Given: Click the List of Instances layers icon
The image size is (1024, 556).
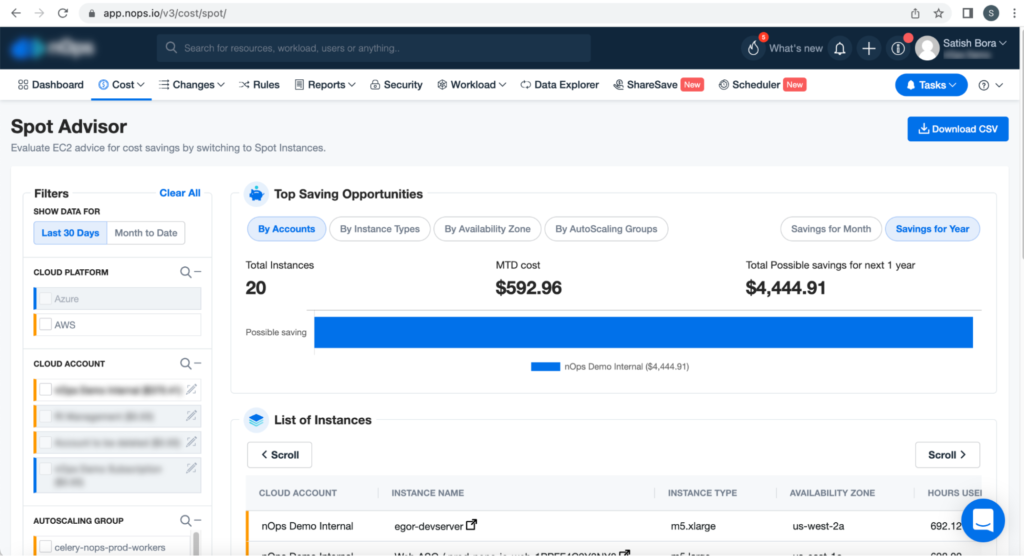Looking at the screenshot, I should point(256,420).
